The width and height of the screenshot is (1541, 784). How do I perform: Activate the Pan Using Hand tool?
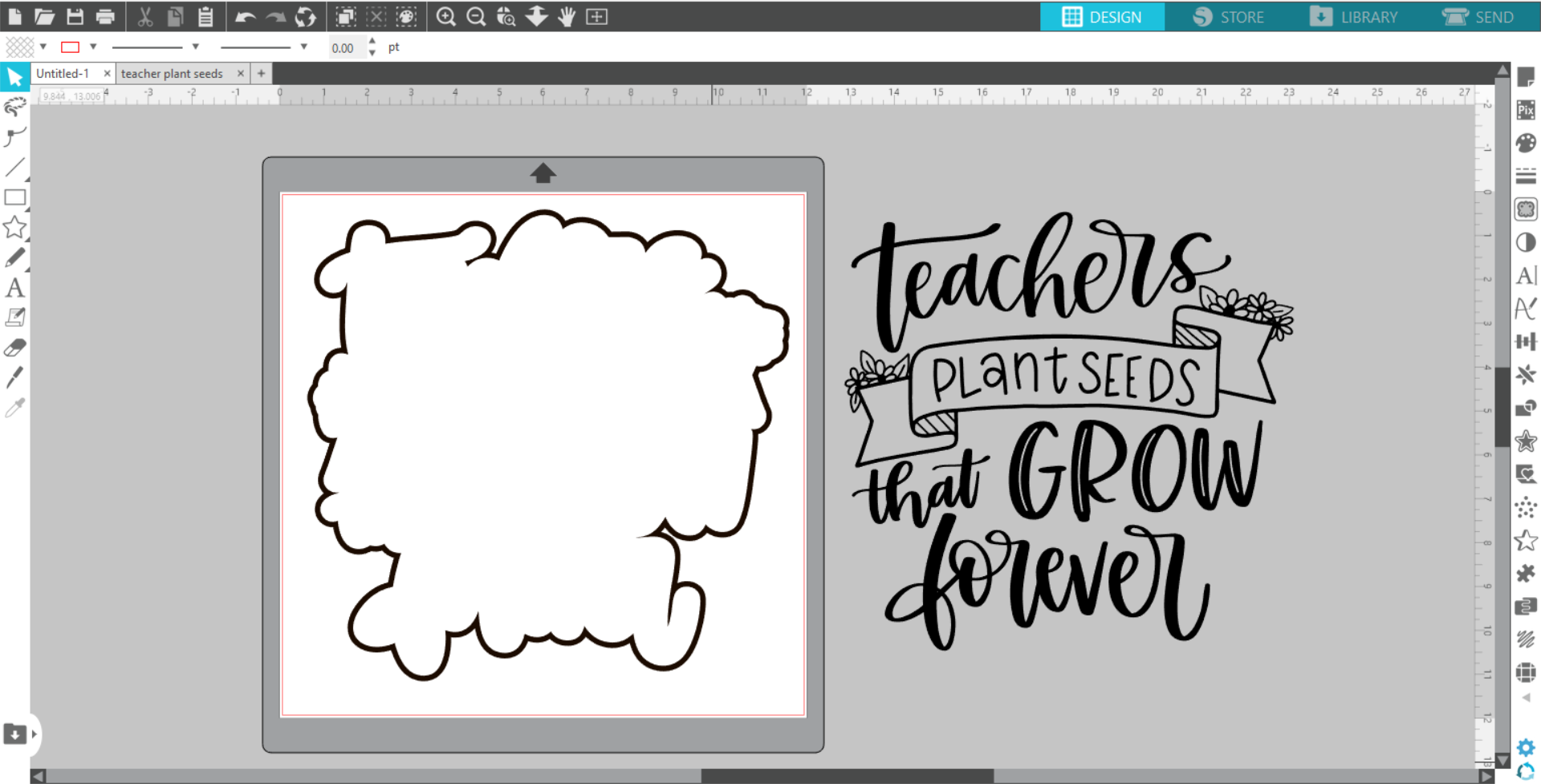[x=566, y=17]
